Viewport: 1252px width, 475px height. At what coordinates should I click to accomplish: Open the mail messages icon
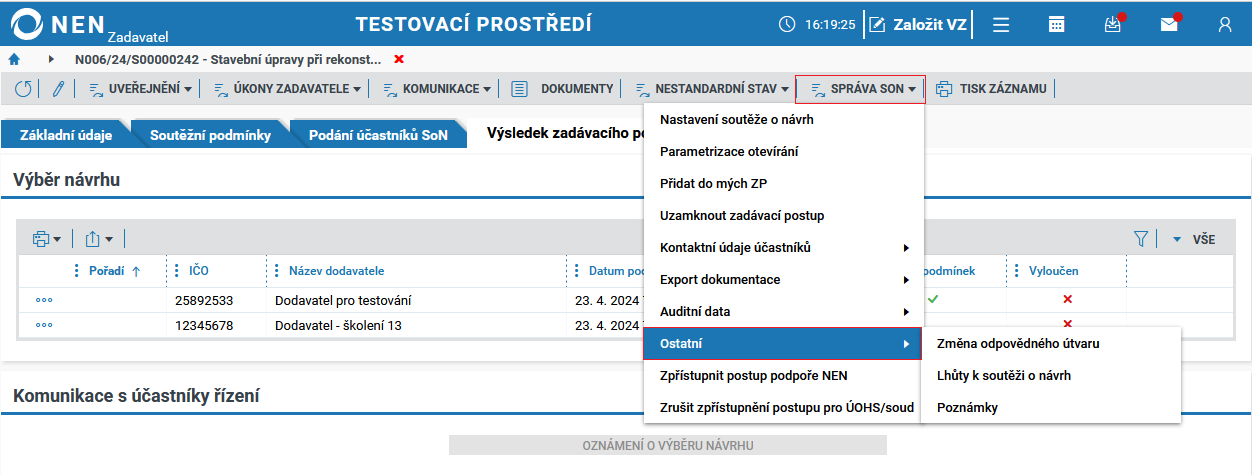(1169, 25)
